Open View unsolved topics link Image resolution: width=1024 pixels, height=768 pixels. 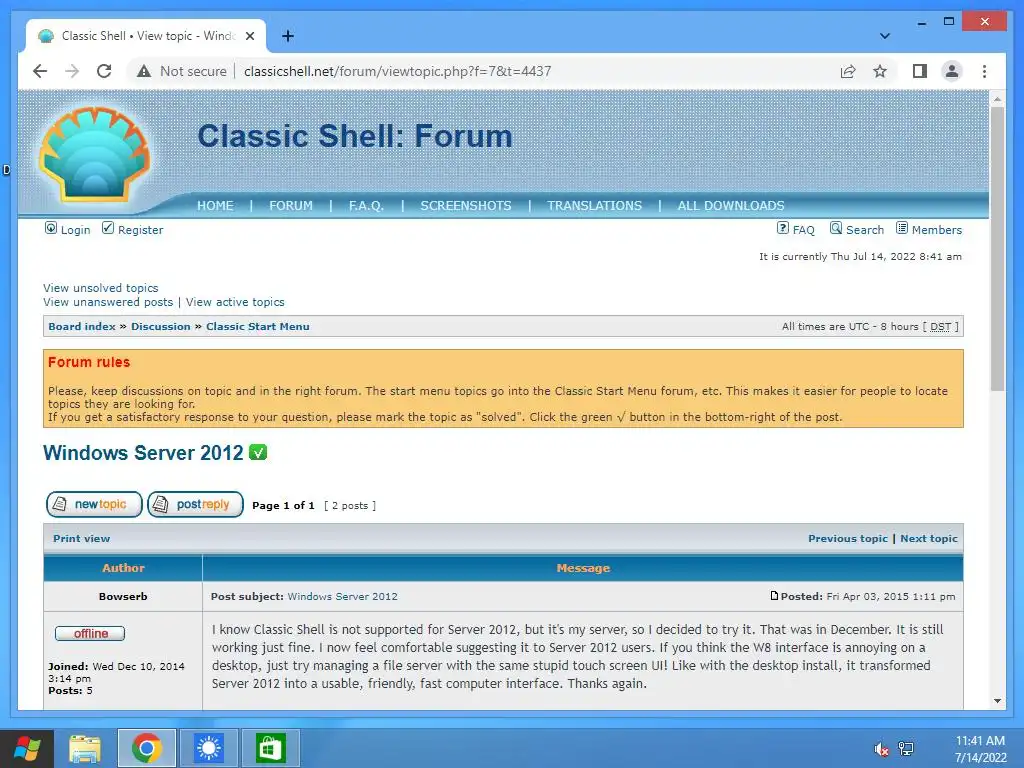point(101,288)
